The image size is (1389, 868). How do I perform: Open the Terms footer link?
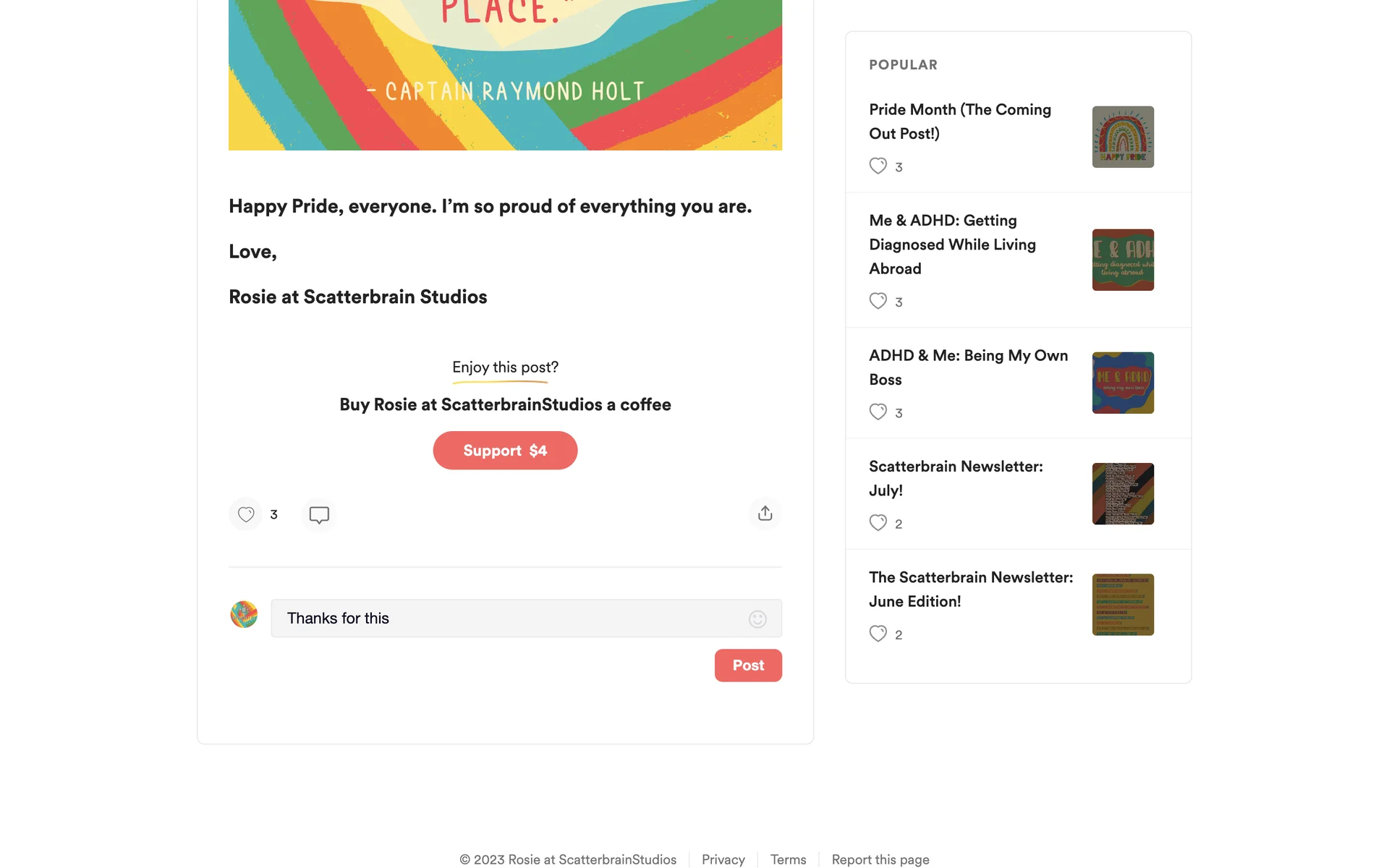pyautogui.click(x=788, y=859)
